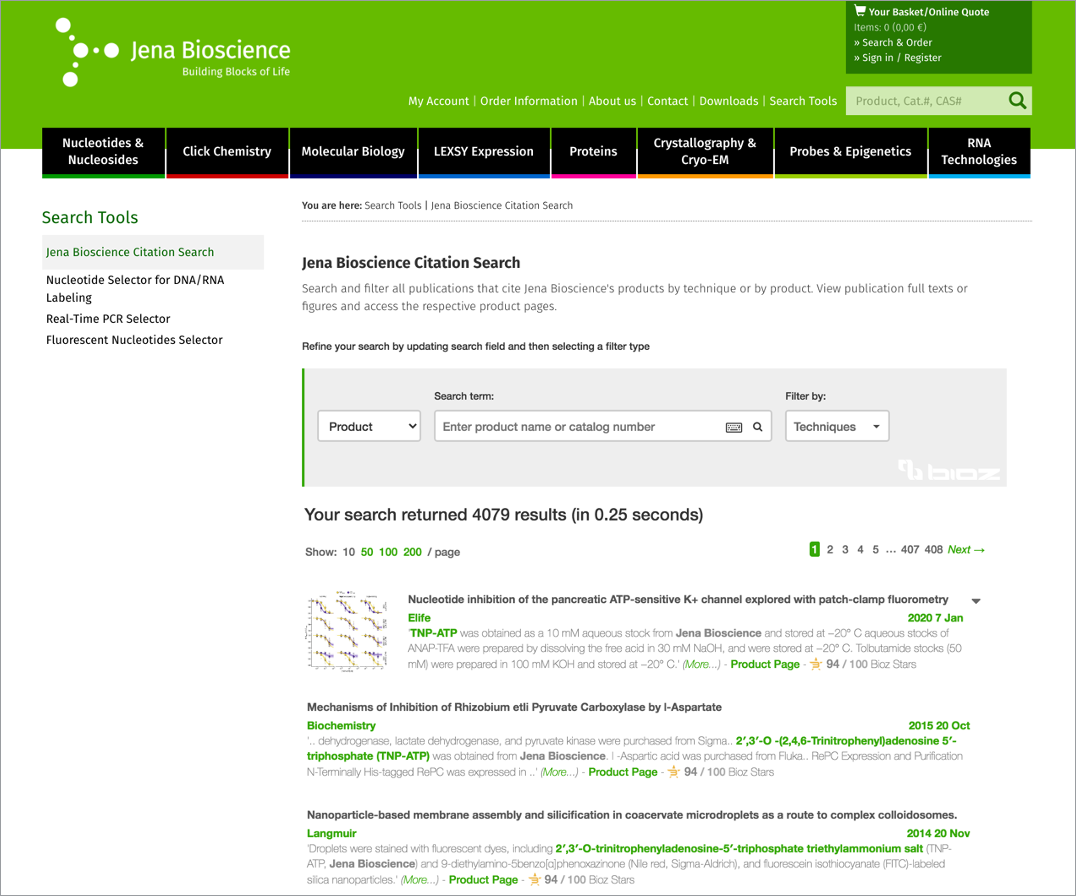Expand the first result's dropdown arrow
This screenshot has width=1076, height=896.
(x=976, y=601)
